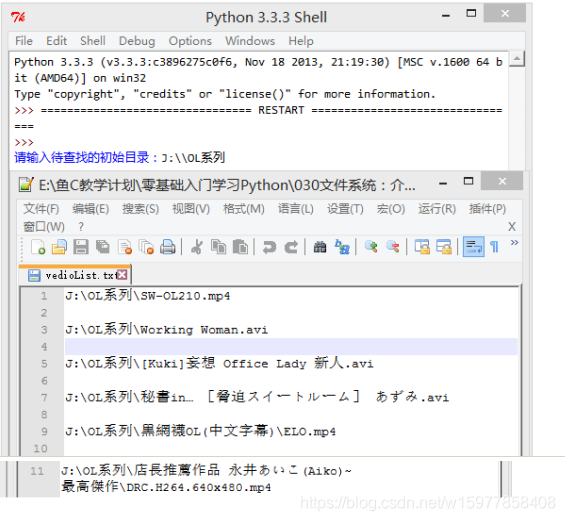The image size is (565, 521).
Task: Close the vedioList.txt tab
Action: [123, 275]
